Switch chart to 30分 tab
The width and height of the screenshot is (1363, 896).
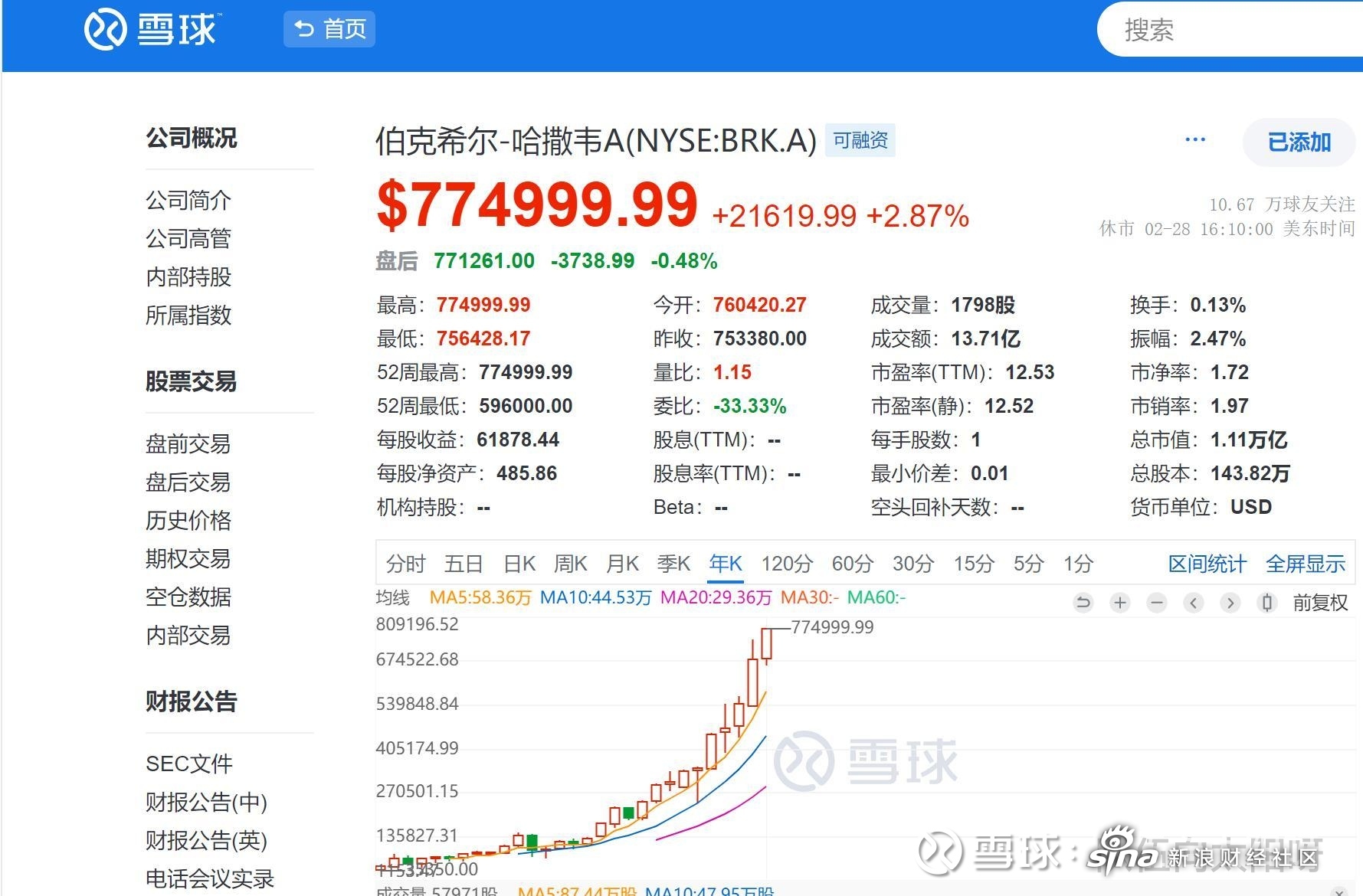pos(913,564)
